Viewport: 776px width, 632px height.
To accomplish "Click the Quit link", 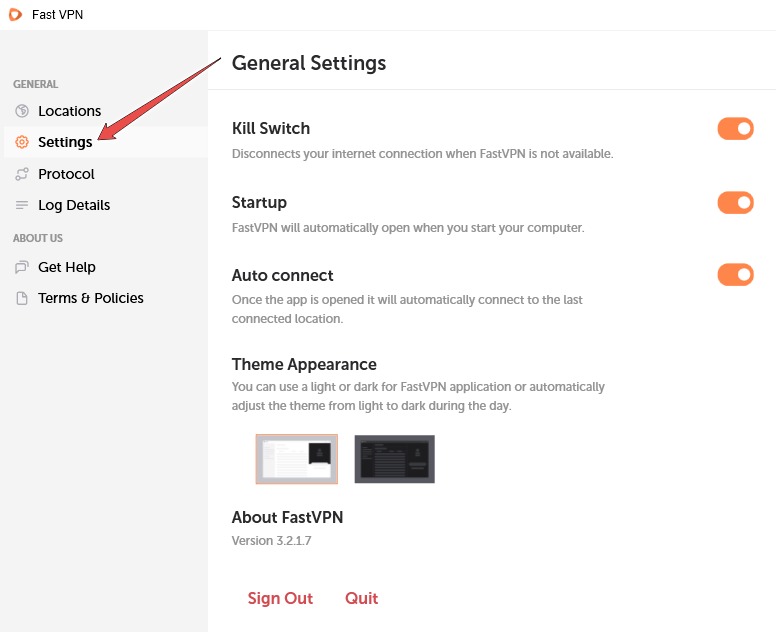I will coord(361,598).
